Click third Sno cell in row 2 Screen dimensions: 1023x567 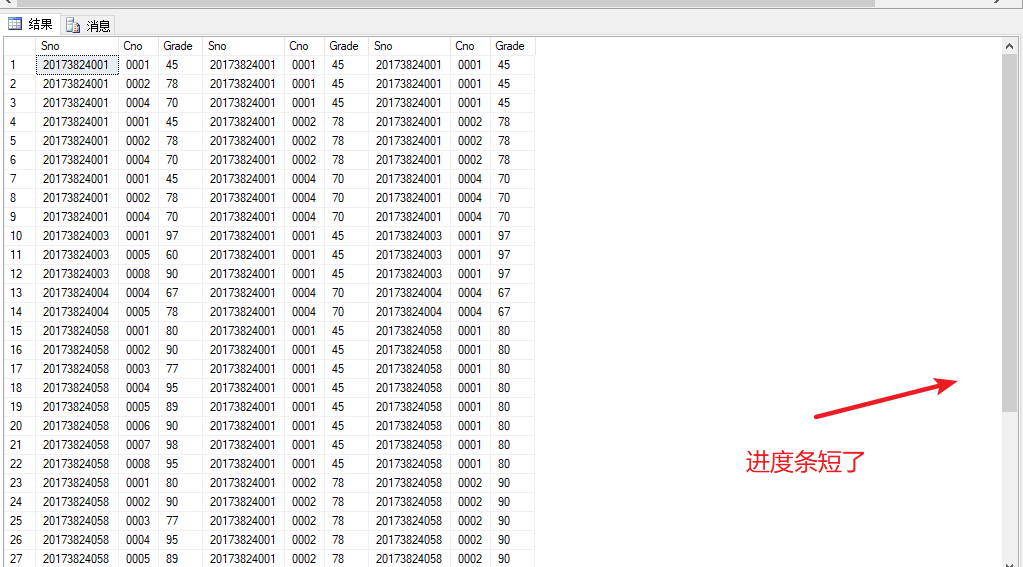point(410,84)
